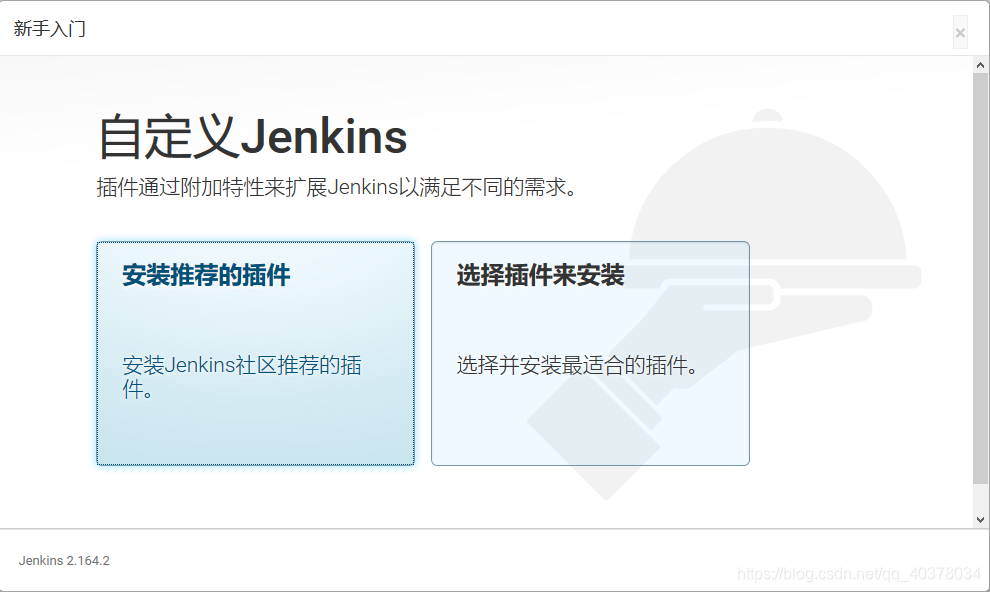This screenshot has width=990, height=592.
Task: Choose the 安装推荐的插件 option card
Action: pyautogui.click(x=256, y=353)
